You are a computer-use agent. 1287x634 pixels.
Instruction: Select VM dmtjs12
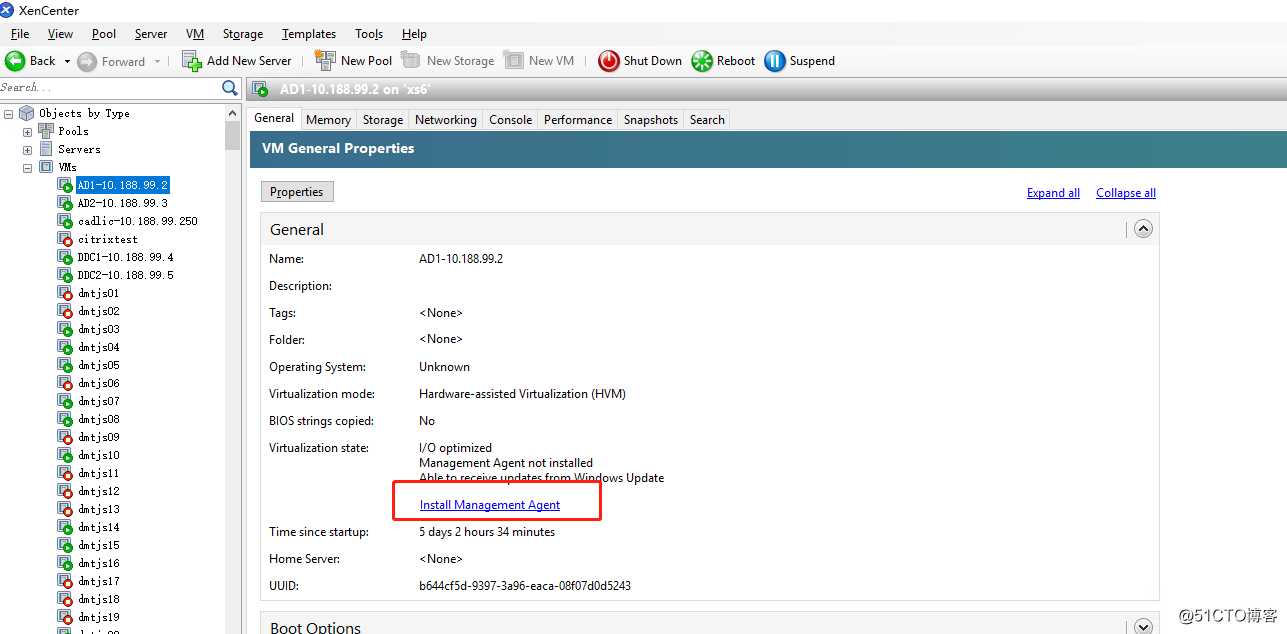tap(98, 491)
